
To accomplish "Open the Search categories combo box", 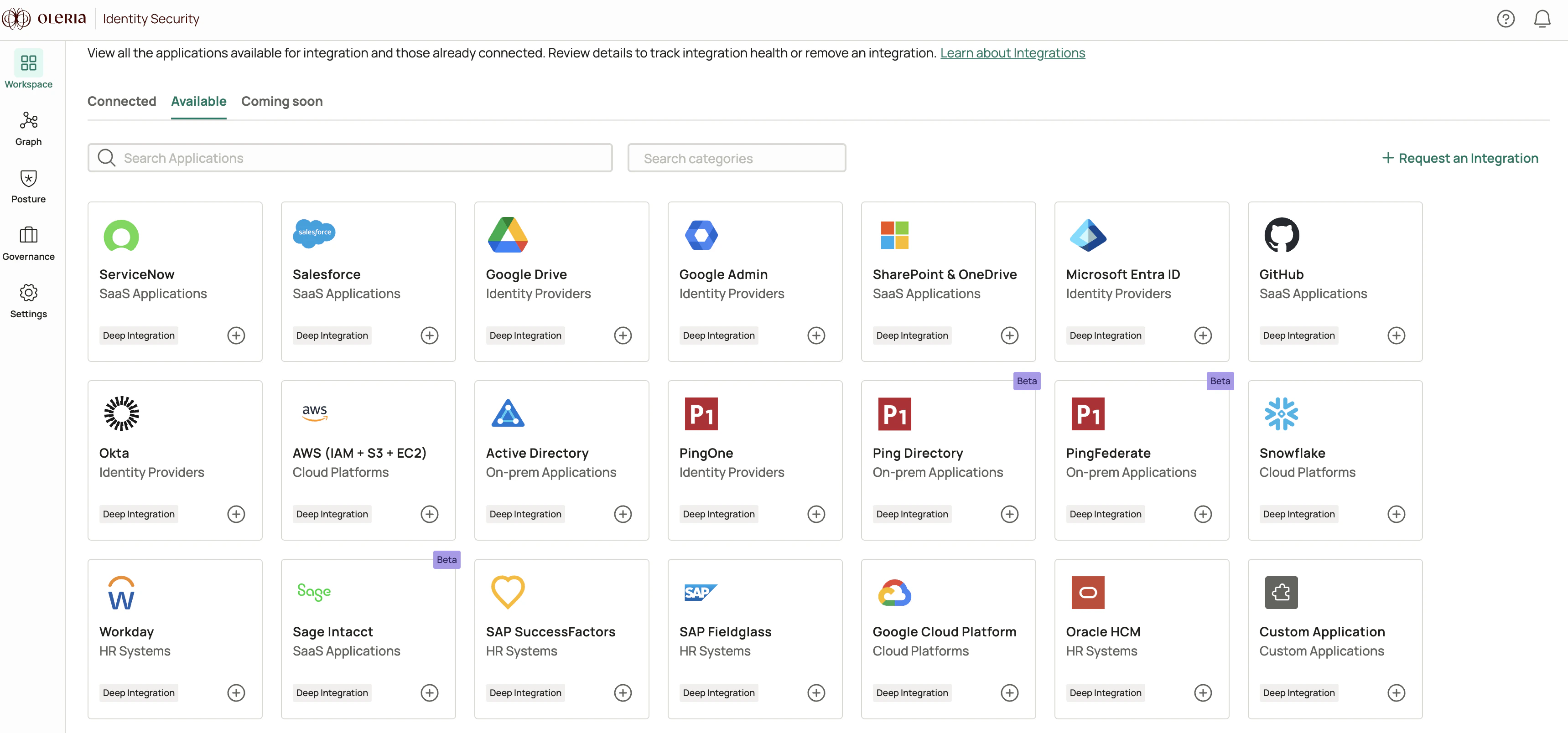I will (737, 158).
